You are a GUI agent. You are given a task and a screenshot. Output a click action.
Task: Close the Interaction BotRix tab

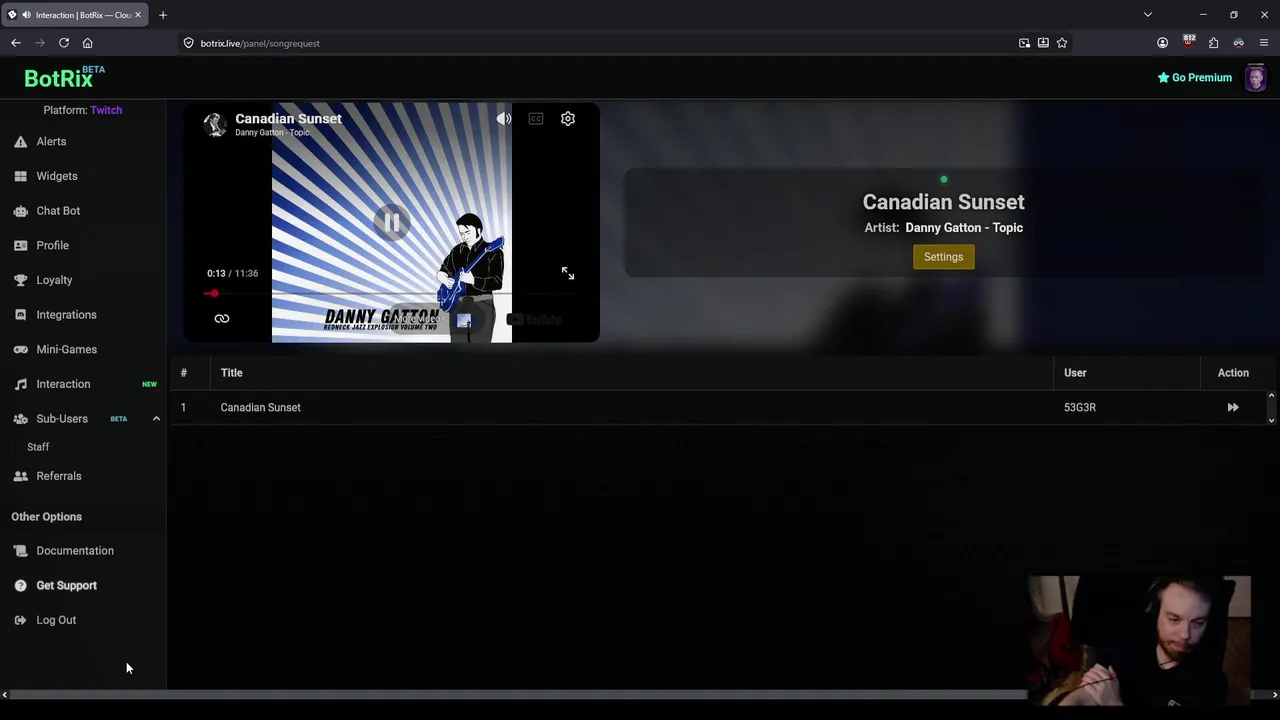pyautogui.click(x=138, y=15)
